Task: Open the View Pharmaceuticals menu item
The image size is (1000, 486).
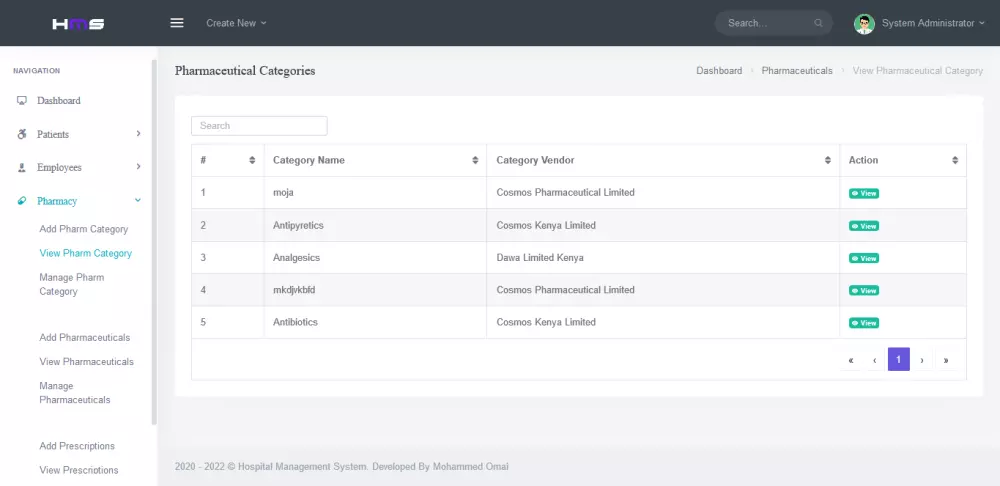Action: (86, 362)
